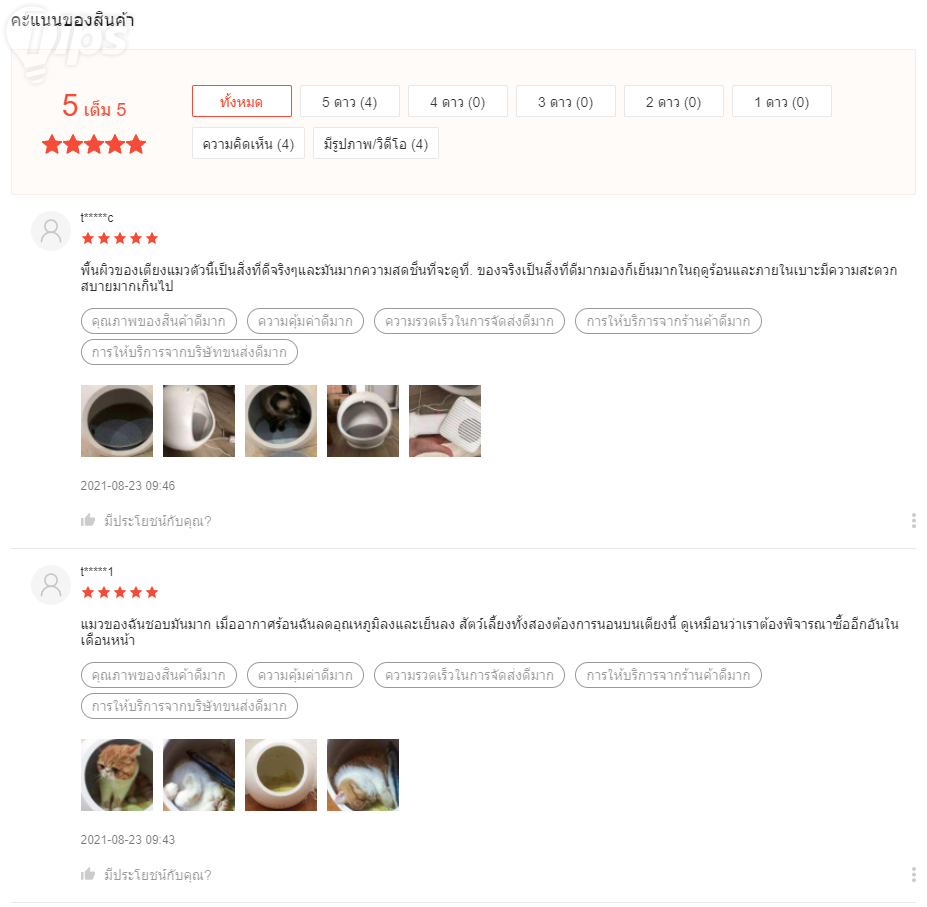The height and width of the screenshot is (907, 927).
Task: Open three-dot menu for second review
Action: tap(913, 874)
